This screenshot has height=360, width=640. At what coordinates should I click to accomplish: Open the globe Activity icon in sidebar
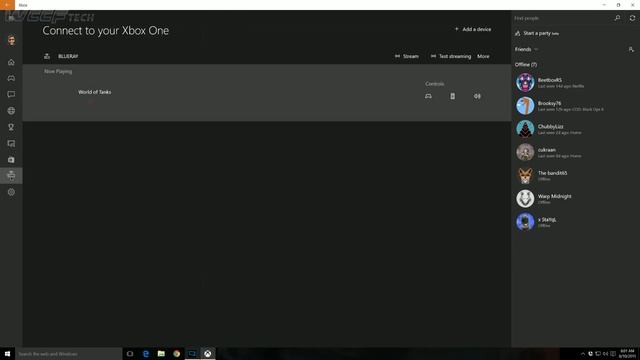point(11,111)
